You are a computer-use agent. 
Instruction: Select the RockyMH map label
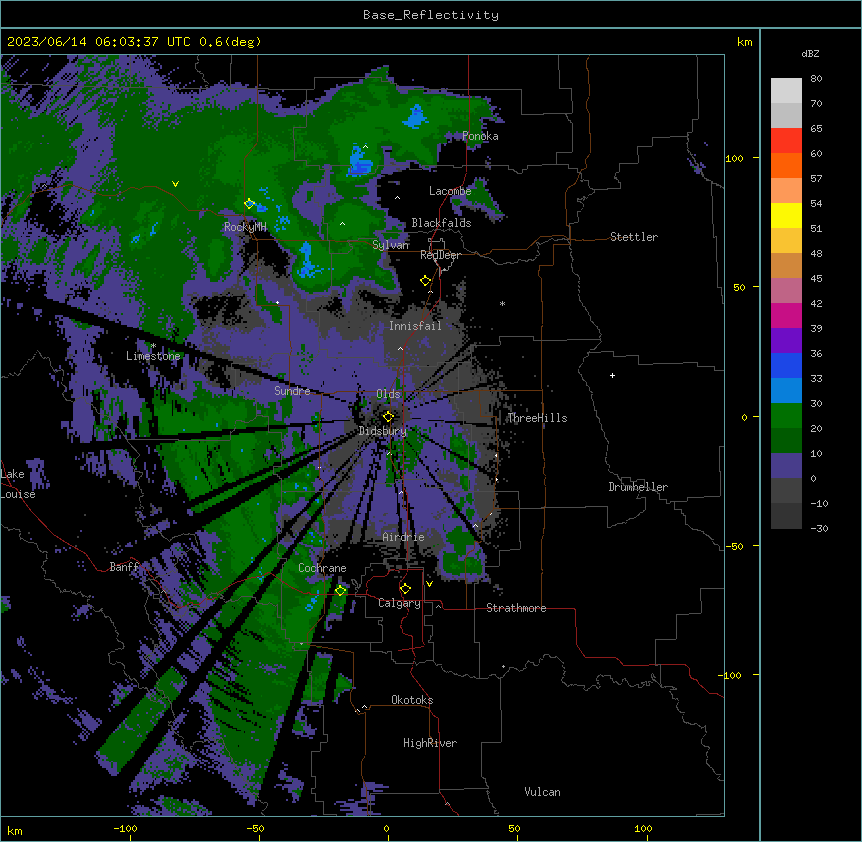coord(245,227)
